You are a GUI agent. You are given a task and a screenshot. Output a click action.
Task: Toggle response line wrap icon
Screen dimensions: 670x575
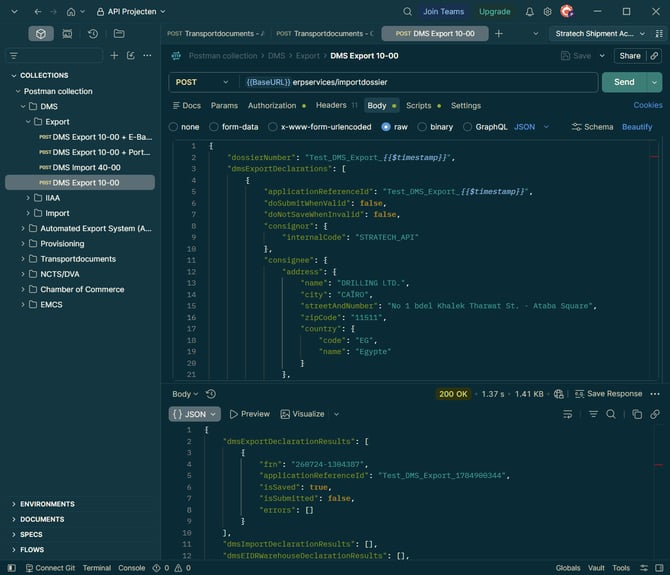click(x=567, y=414)
